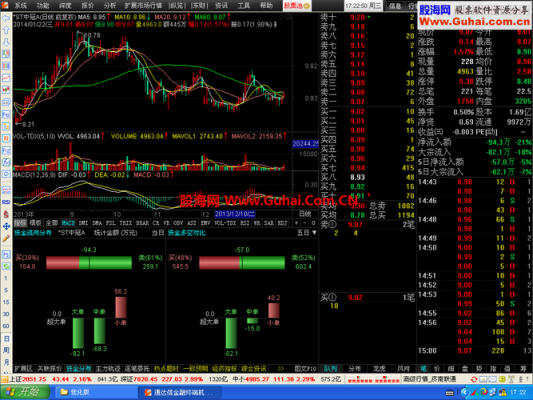Click the up arrow sidebar icon
The image size is (533, 400).
click(x=6, y=30)
